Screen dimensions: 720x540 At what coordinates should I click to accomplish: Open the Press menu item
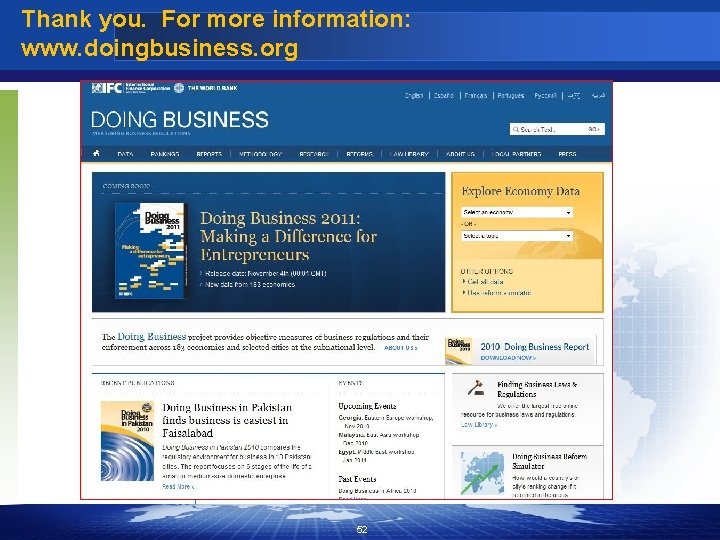click(x=567, y=154)
